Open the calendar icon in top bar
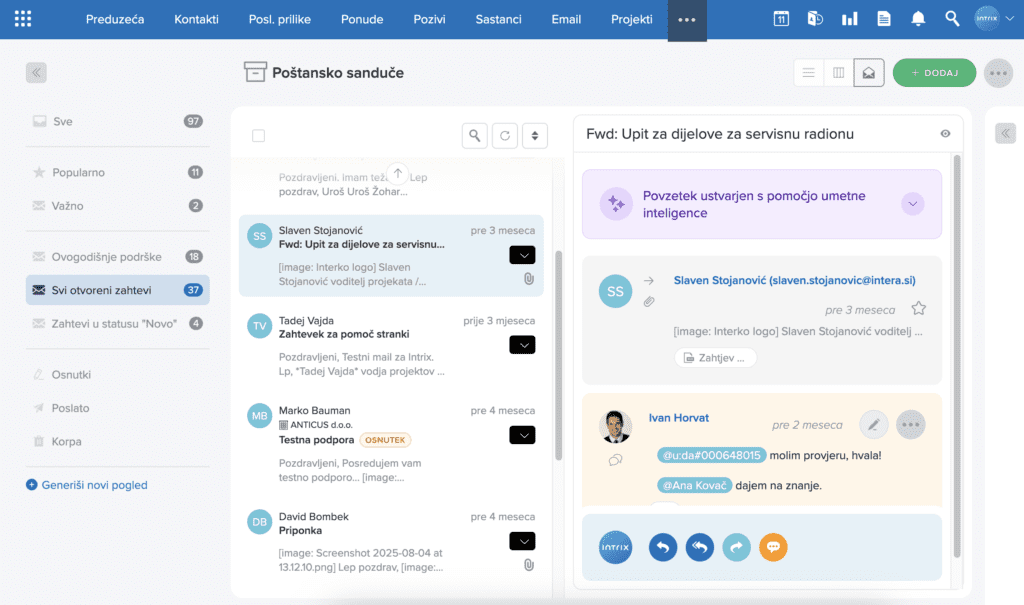Screen dimensions: 1024x605 tap(781, 19)
